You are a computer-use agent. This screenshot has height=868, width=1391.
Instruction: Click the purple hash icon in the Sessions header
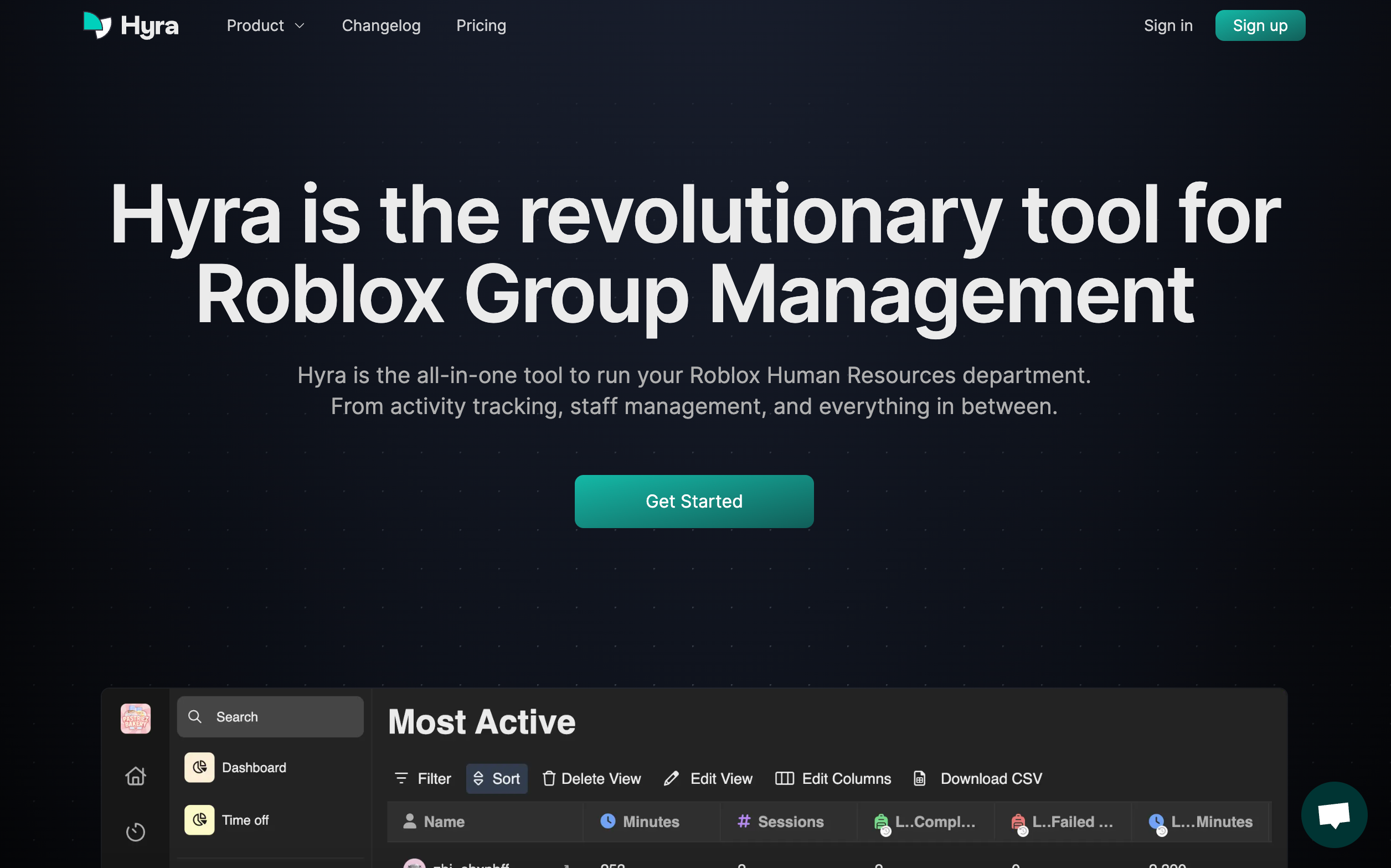pyautogui.click(x=744, y=821)
